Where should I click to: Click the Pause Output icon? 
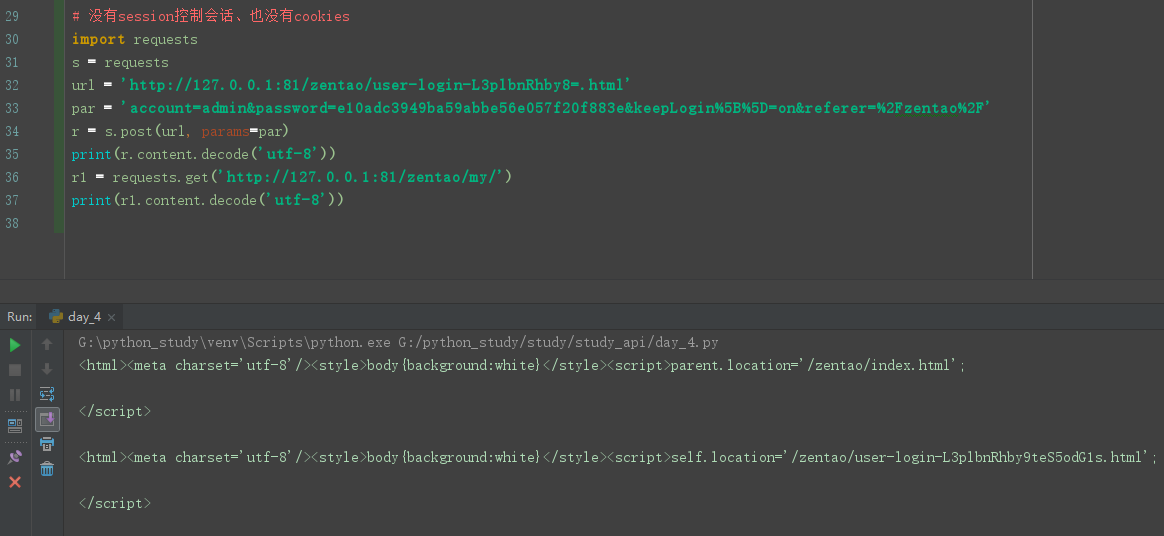tap(15, 395)
